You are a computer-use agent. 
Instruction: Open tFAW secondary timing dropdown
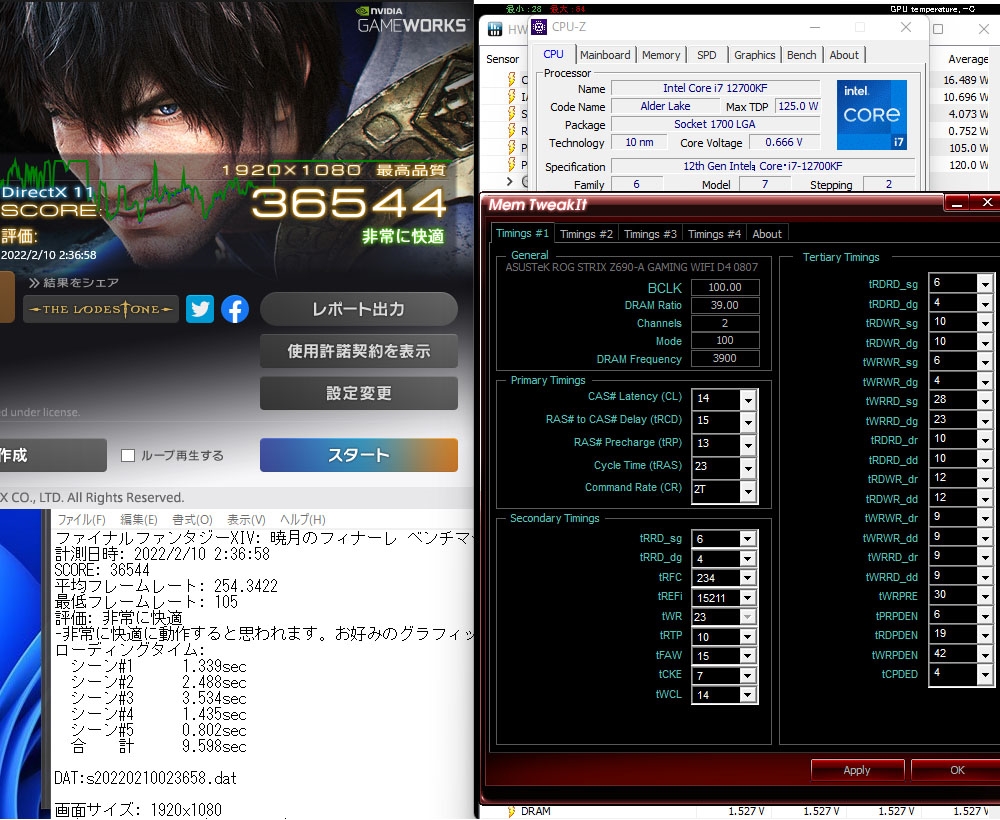pyautogui.click(x=748, y=656)
